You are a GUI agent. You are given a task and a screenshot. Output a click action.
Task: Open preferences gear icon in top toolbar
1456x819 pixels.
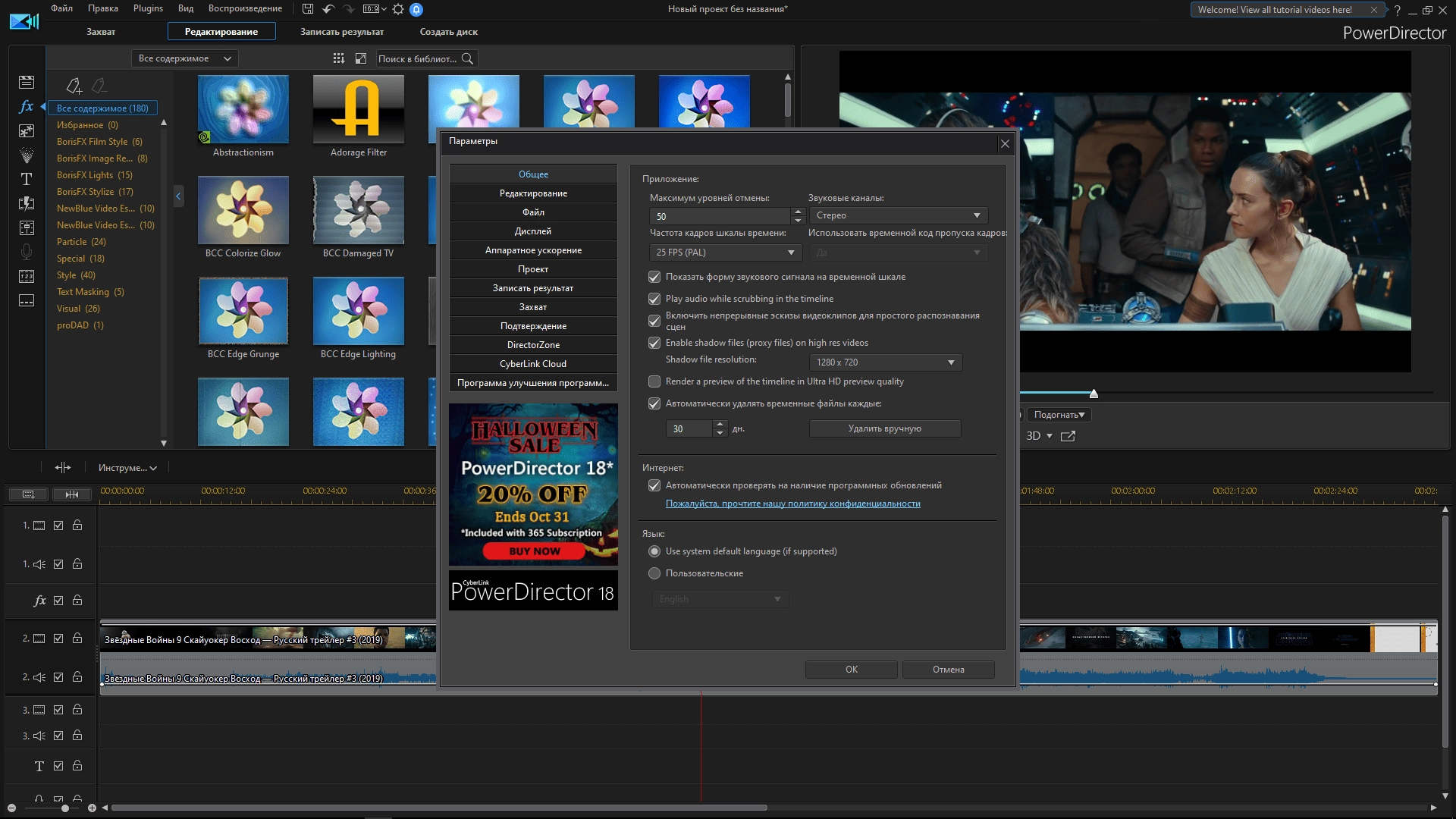coord(398,9)
